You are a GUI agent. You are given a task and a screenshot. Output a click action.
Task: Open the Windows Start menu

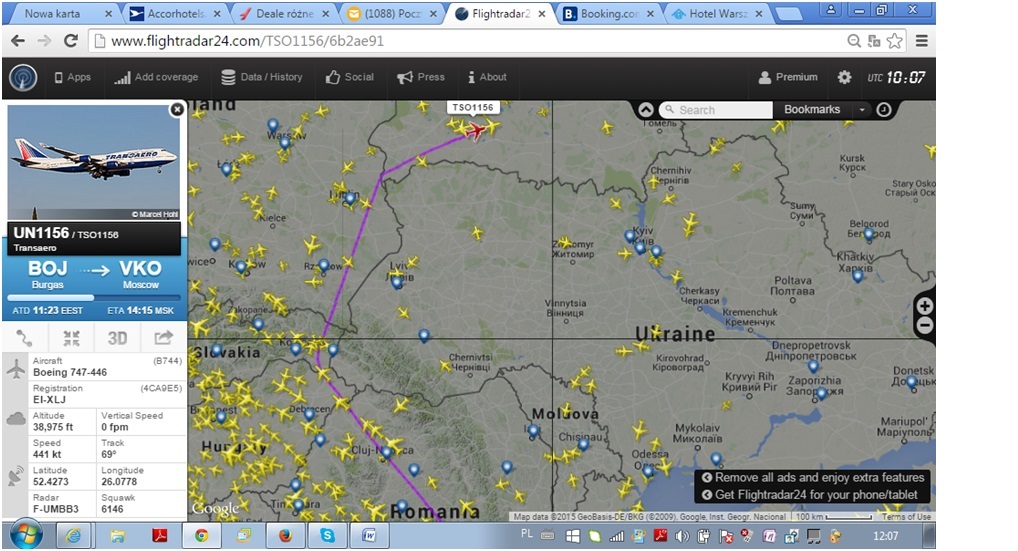pyautogui.click(x=27, y=535)
